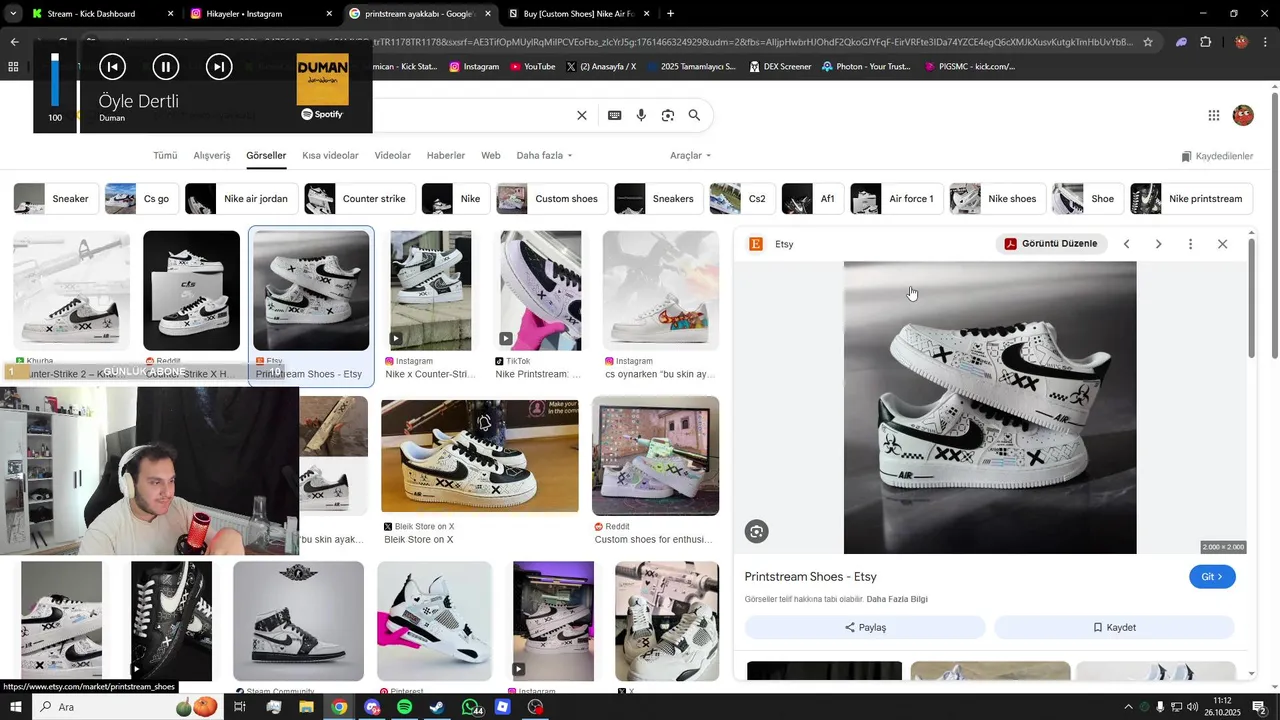Select the Nike printstream filter chip
The image size is (1280, 720).
(x=1191, y=198)
